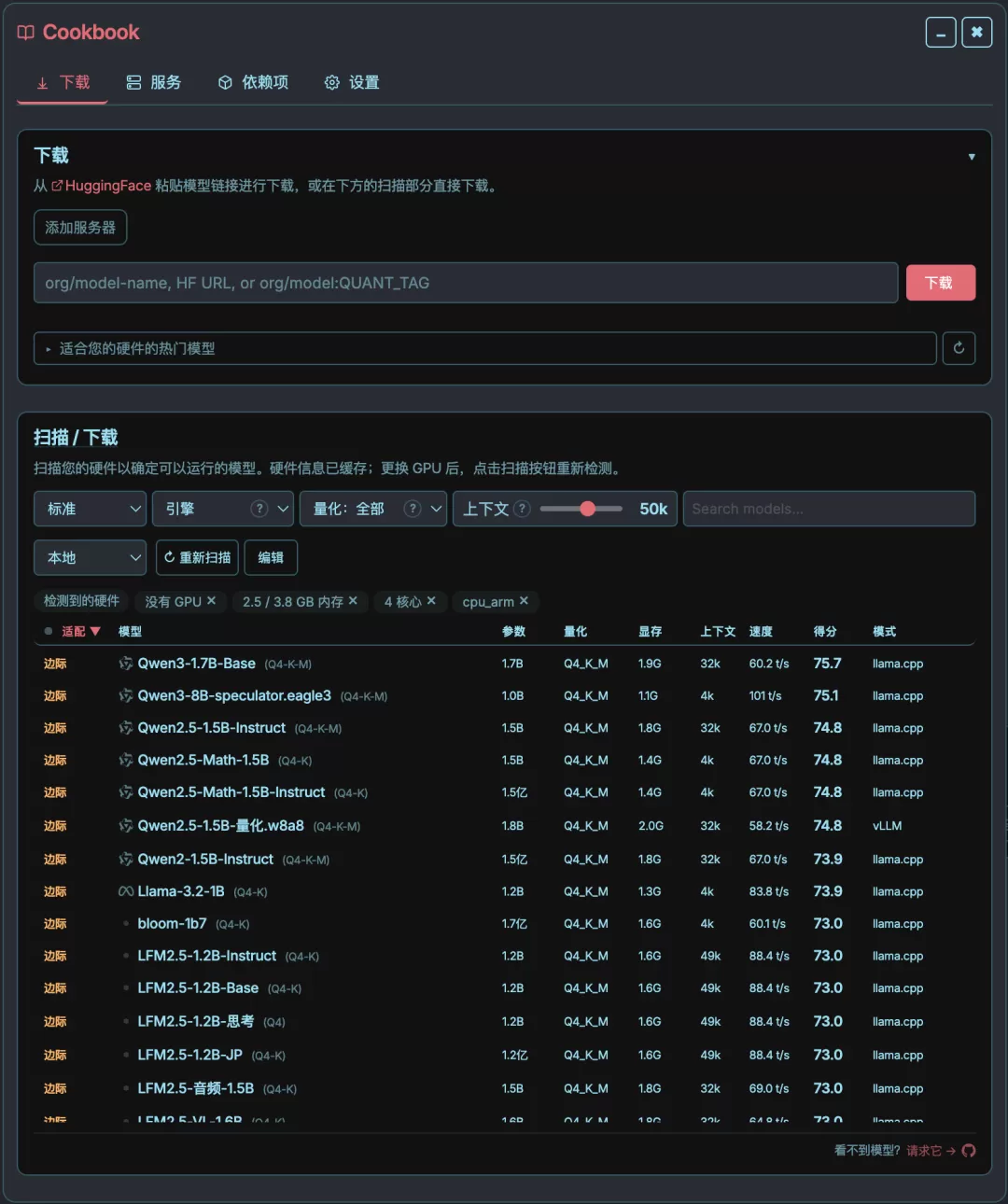The image size is (1008, 1204).
Task: Expand 适合您的硬件的热门模型 section
Action: (x=485, y=348)
